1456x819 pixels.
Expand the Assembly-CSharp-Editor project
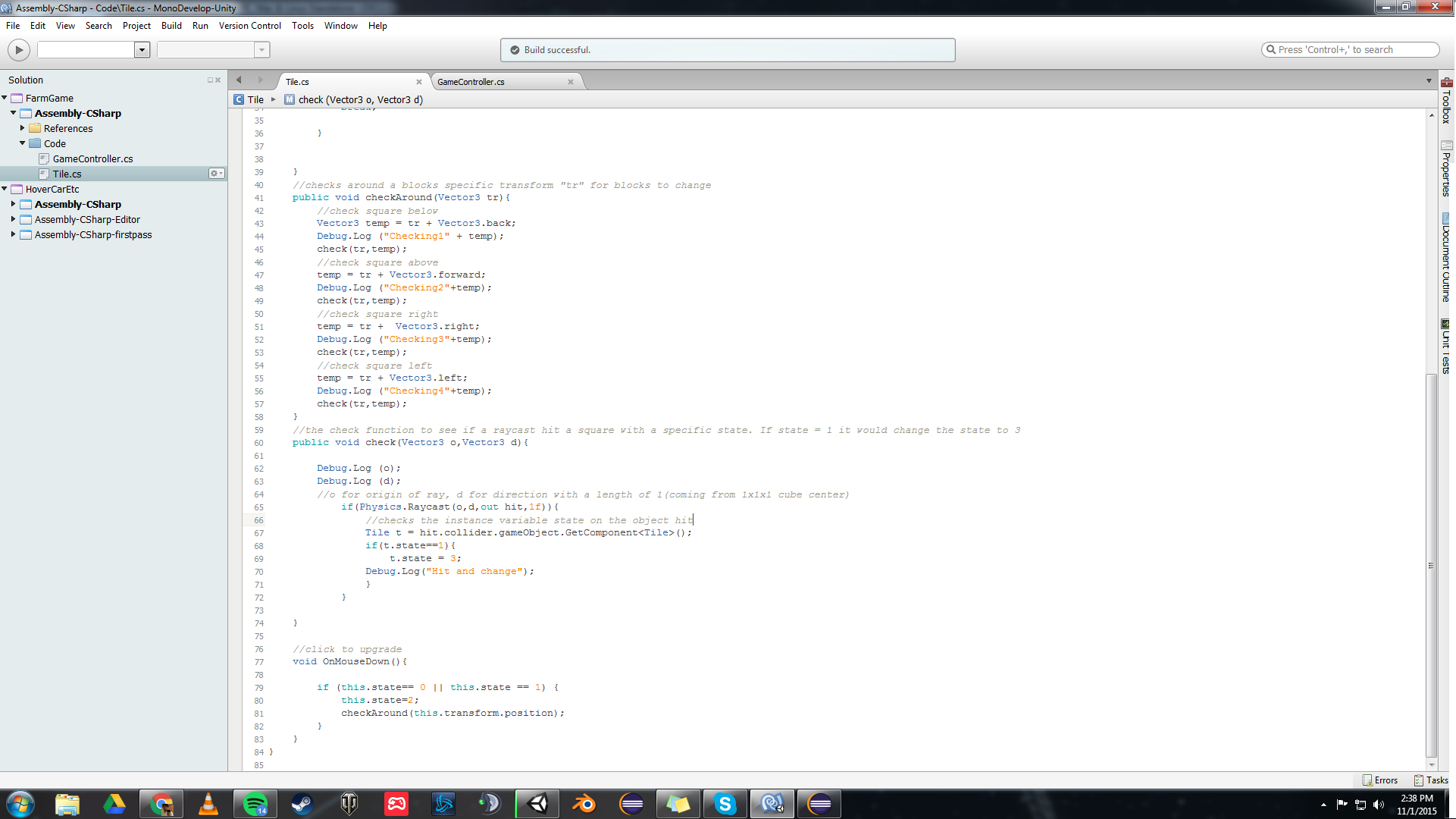point(14,219)
